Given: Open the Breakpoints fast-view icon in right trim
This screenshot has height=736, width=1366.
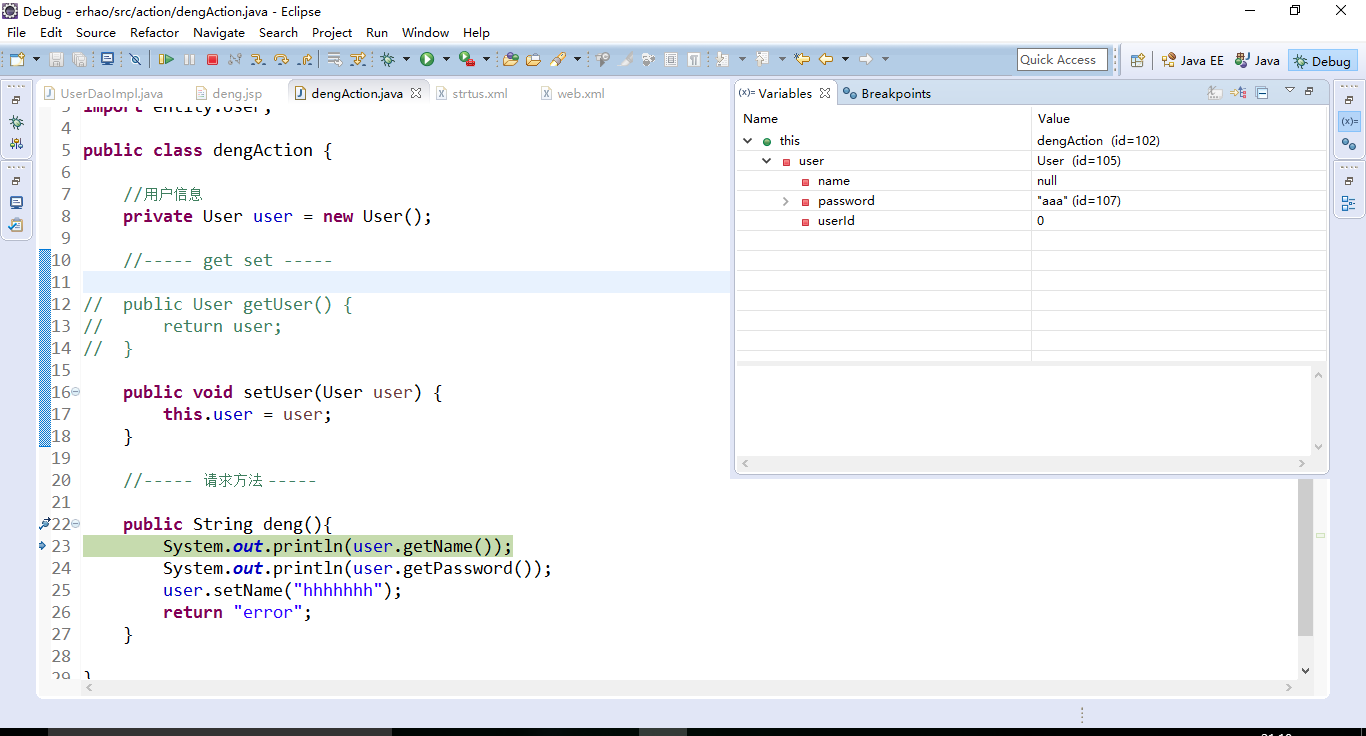Looking at the screenshot, I should (1348, 143).
